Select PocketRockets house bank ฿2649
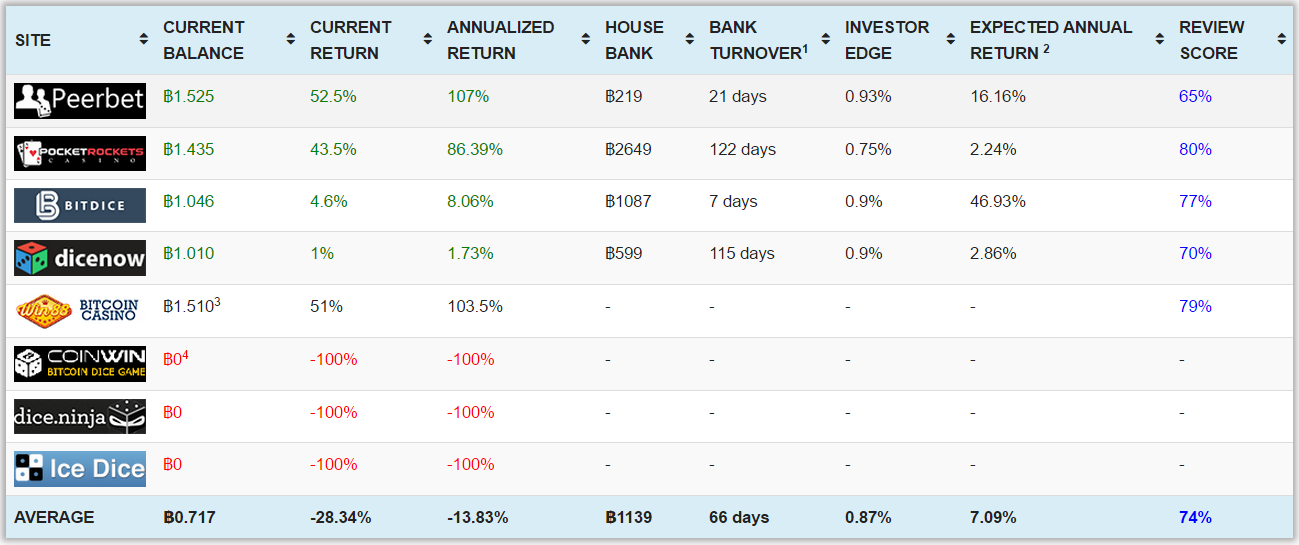This screenshot has width=1299, height=545. [628, 150]
